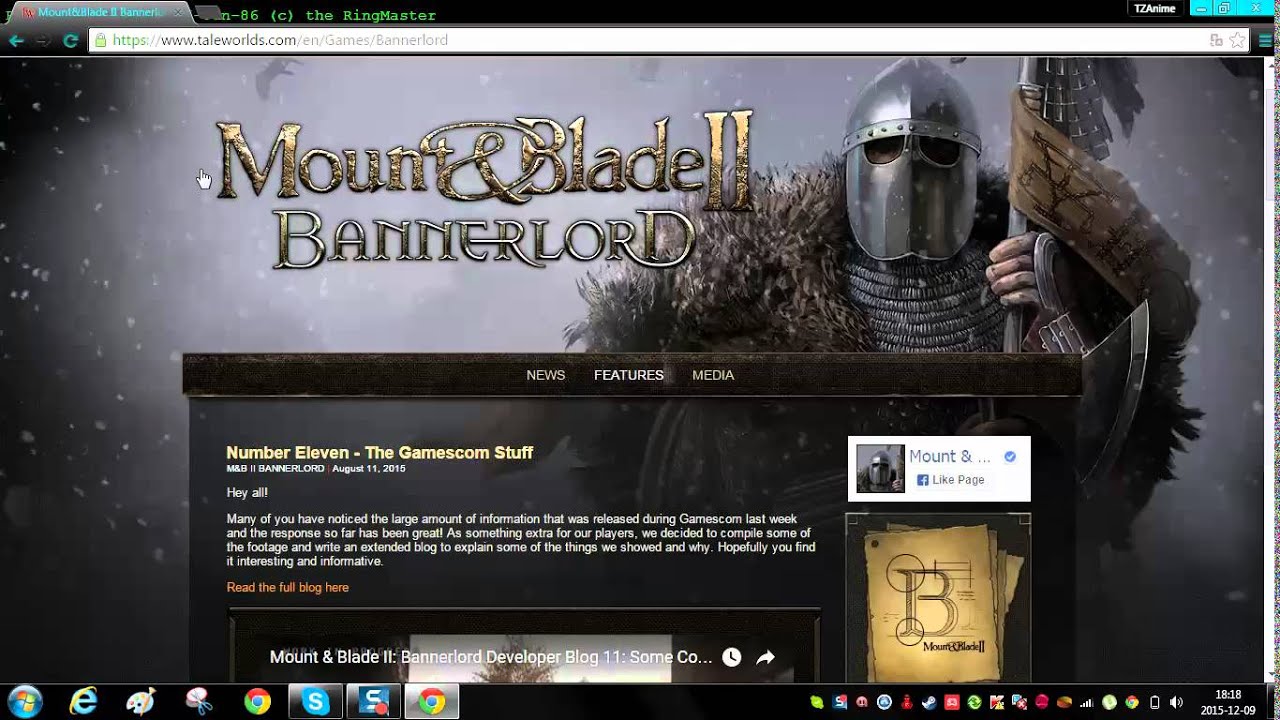Screen dimensions: 1280x720
Task: Open Skype from the taskbar
Action: click(315, 702)
